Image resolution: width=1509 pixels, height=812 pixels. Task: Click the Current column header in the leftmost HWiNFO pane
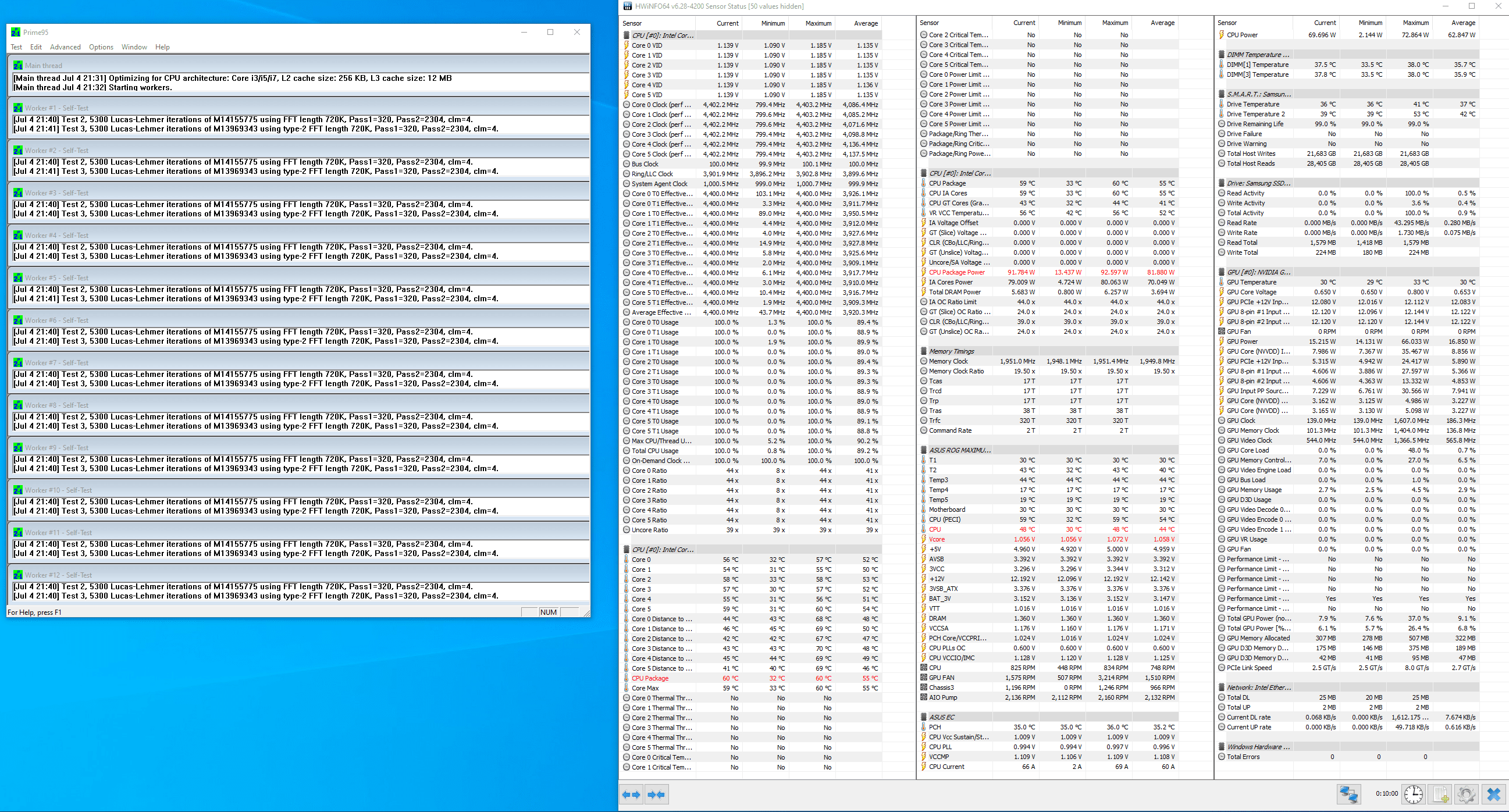coord(719,23)
